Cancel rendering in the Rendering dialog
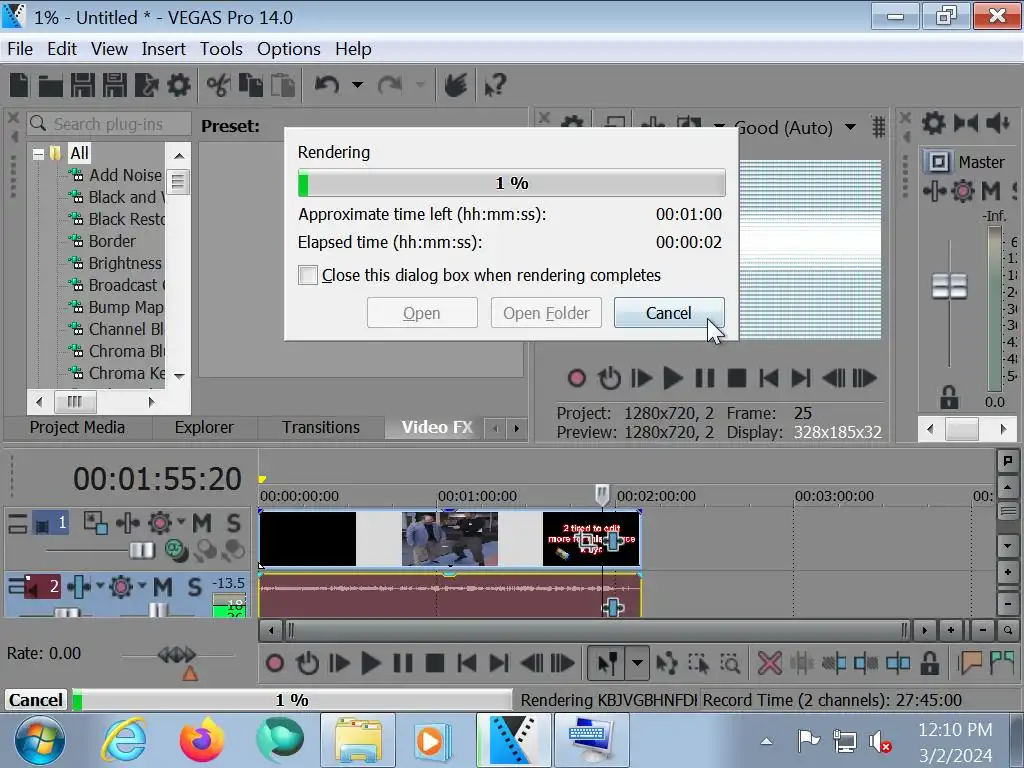Screen dimensions: 1024x768 click(669, 313)
